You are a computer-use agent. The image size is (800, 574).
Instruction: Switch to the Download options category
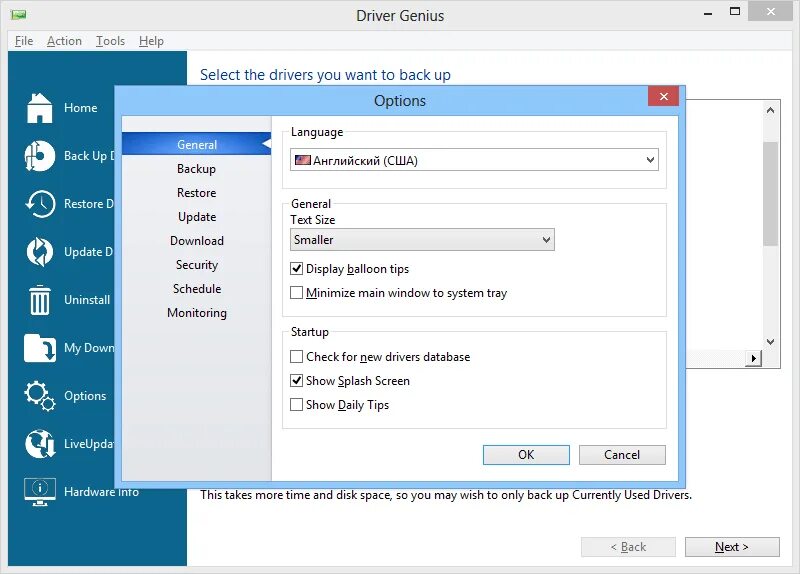pos(196,241)
